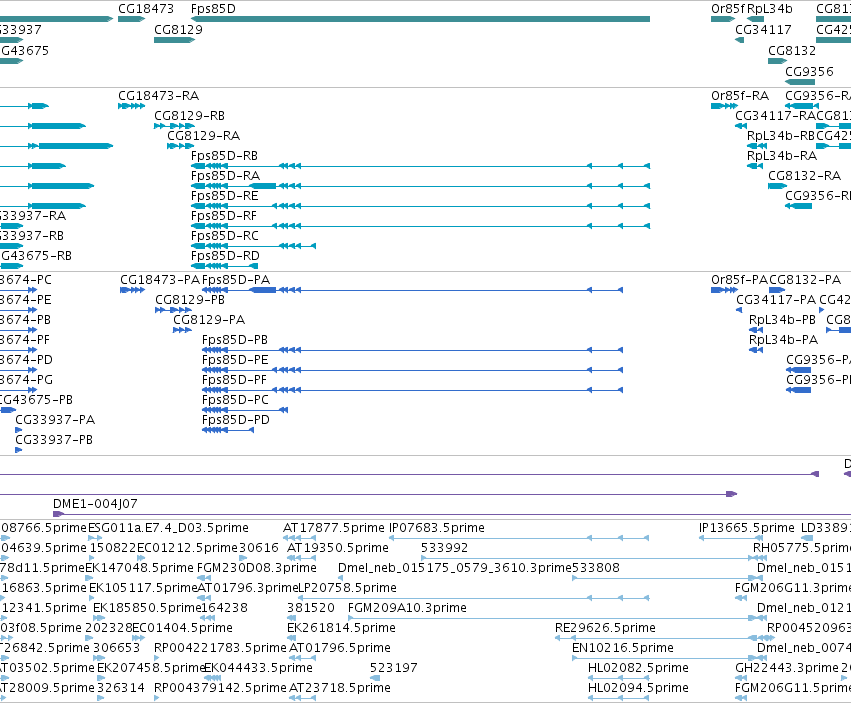Select EST label FGM209A10.3prime
The width and height of the screenshot is (851, 703).
(x=407, y=608)
